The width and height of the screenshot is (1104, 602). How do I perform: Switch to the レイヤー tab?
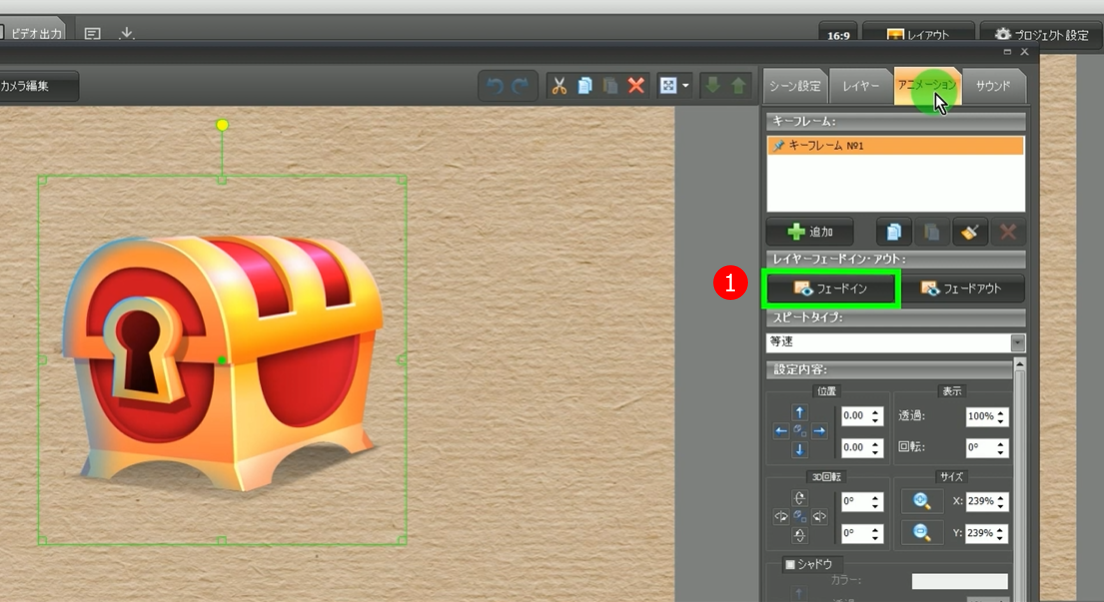(860, 86)
